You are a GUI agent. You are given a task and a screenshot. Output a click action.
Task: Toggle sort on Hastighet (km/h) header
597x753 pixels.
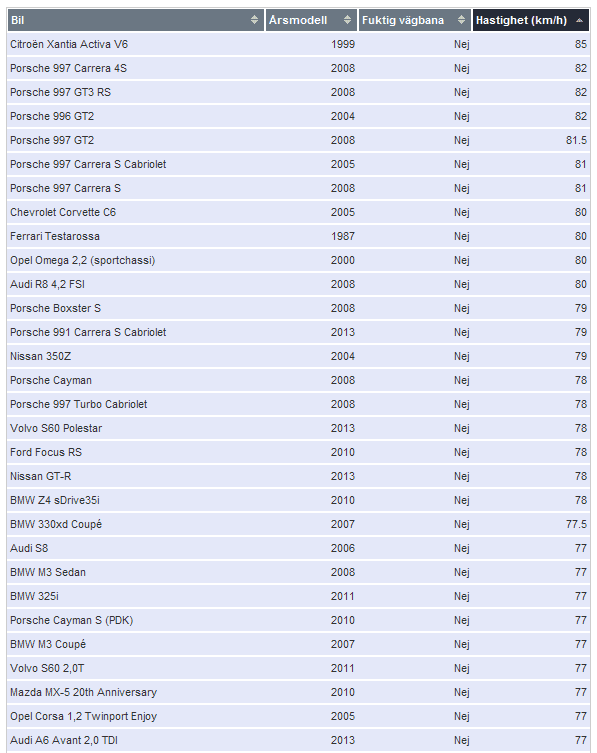(x=531, y=20)
